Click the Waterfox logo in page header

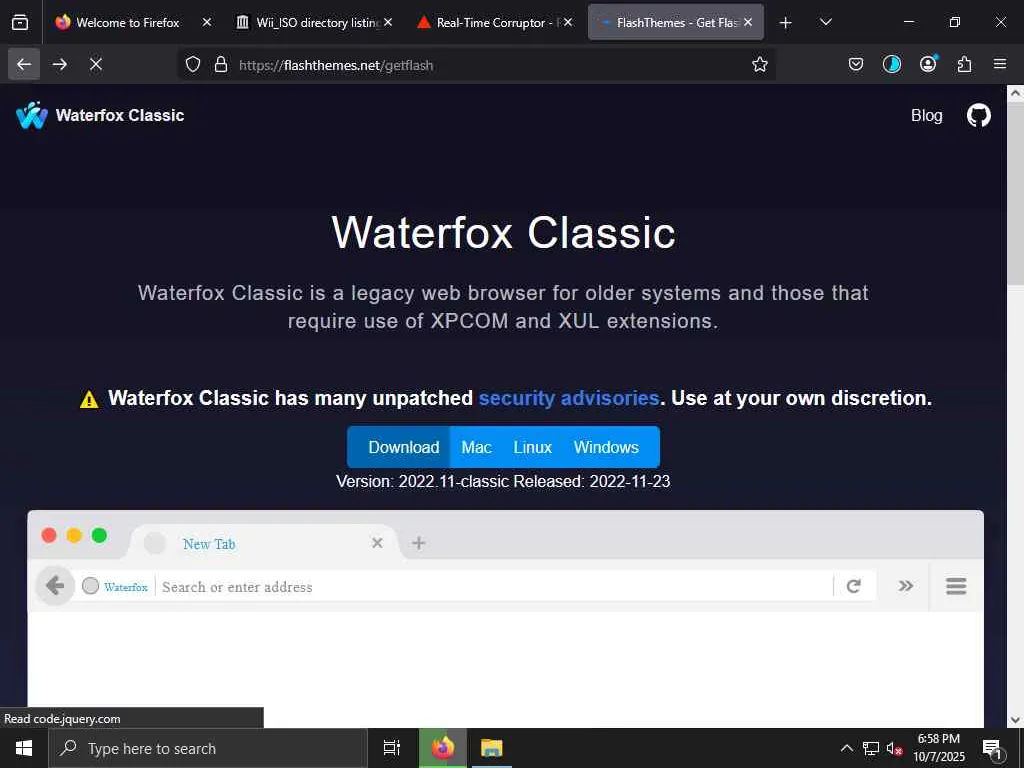click(32, 116)
